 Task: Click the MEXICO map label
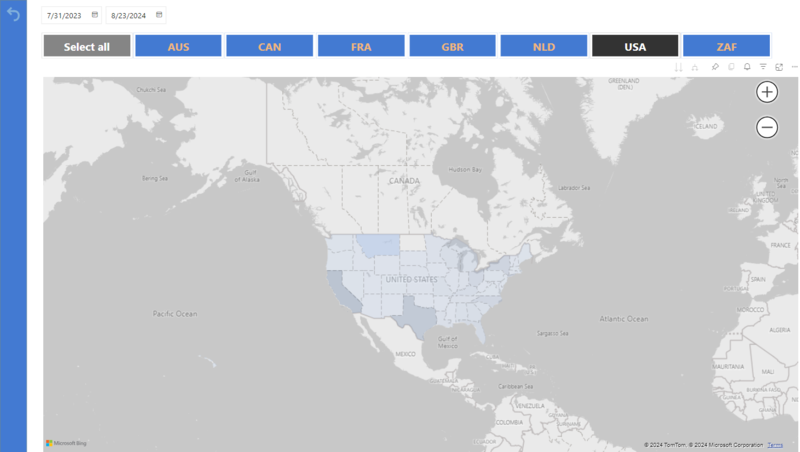(405, 354)
